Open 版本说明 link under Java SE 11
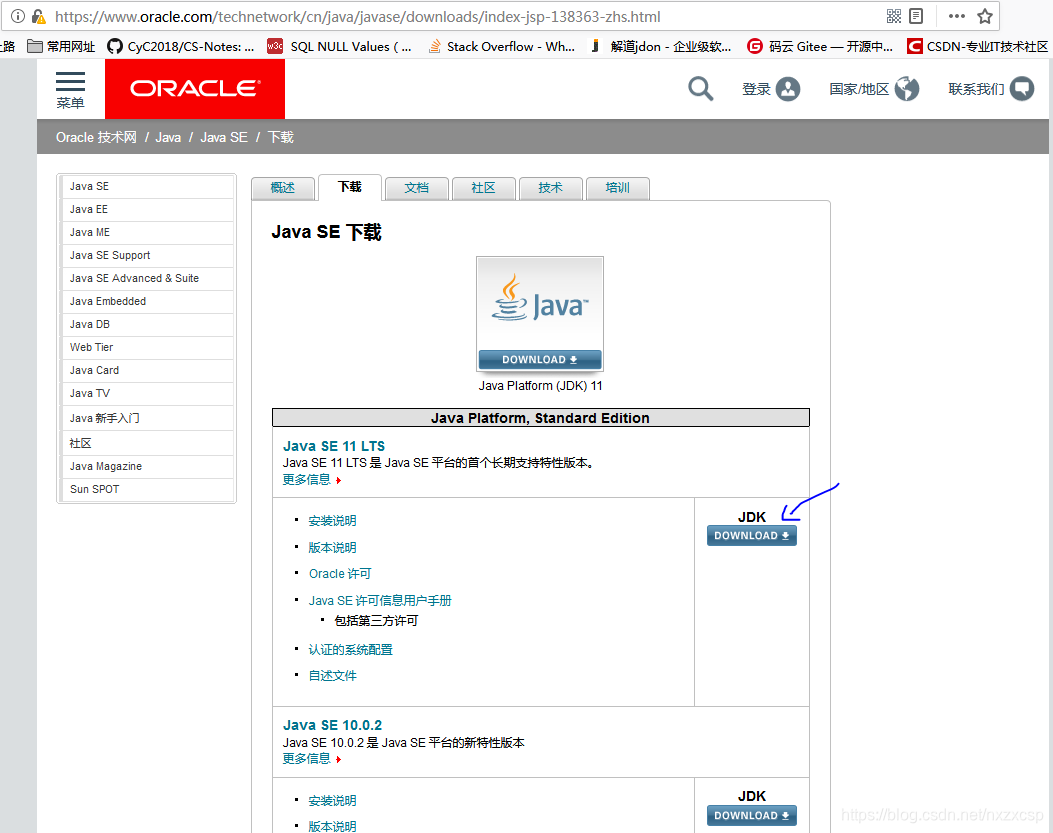1053x833 pixels. coord(332,547)
